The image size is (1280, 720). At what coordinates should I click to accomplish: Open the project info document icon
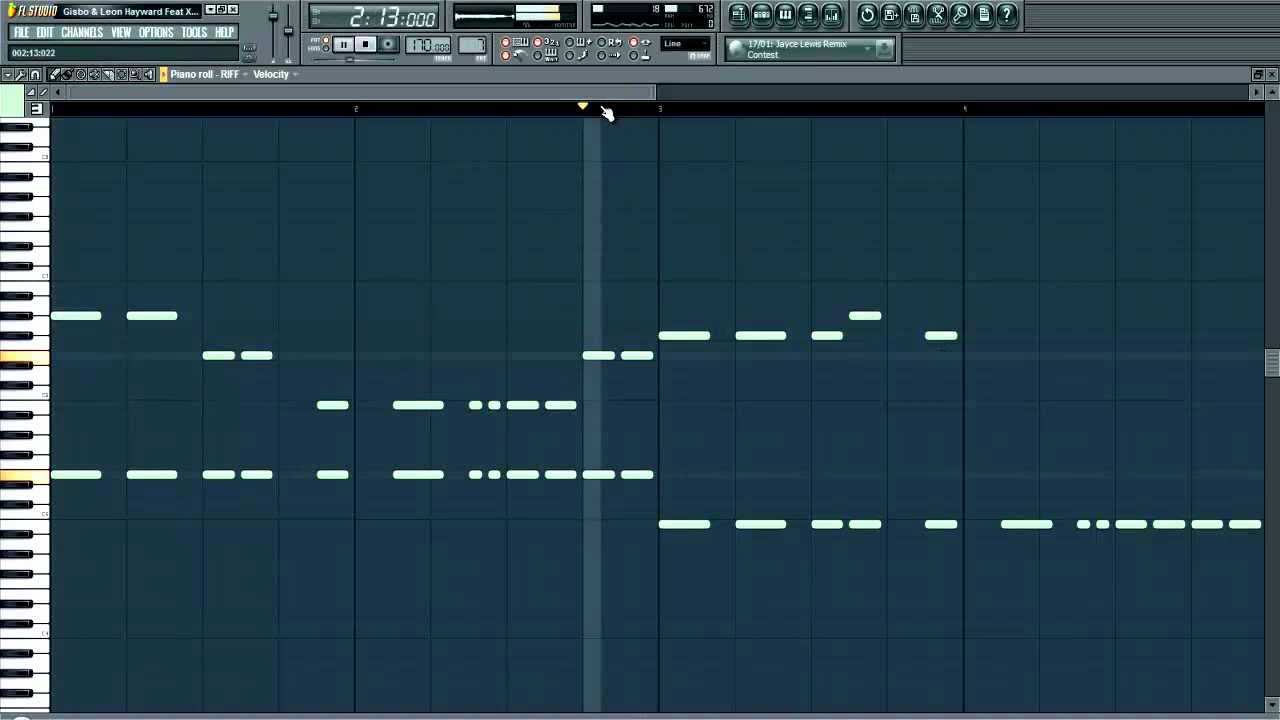pos(983,15)
